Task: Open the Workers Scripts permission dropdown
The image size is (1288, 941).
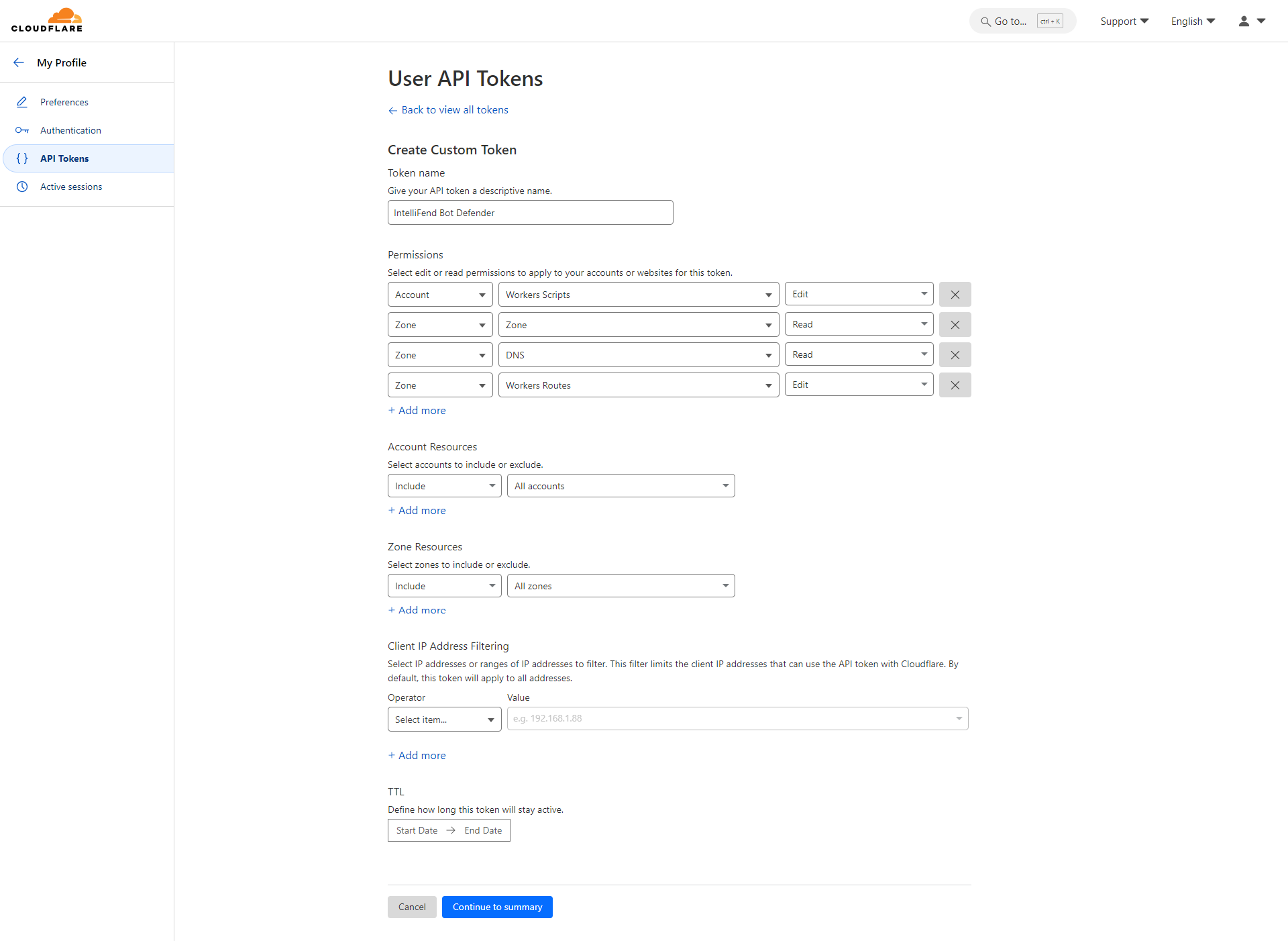Action: (639, 295)
